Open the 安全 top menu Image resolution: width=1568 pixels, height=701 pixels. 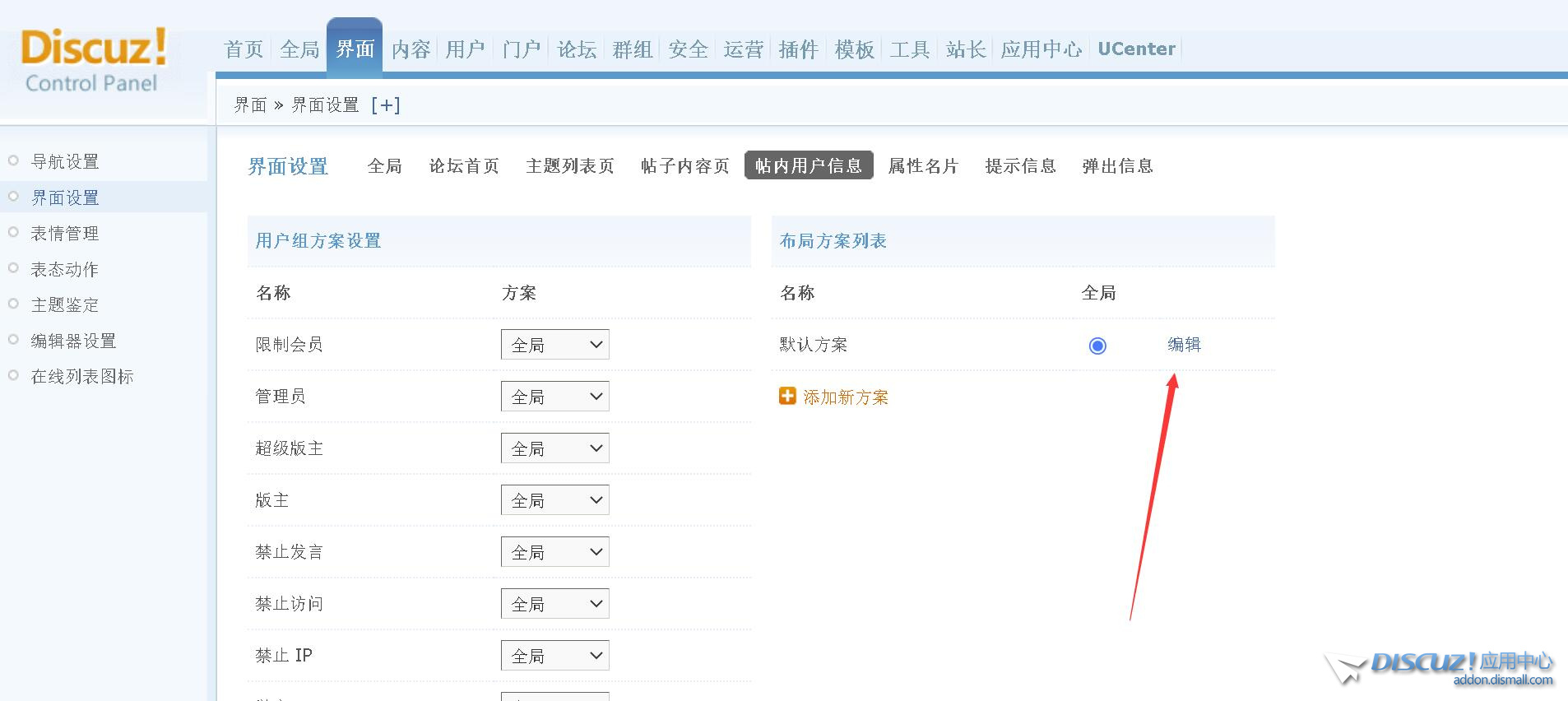coord(688,49)
